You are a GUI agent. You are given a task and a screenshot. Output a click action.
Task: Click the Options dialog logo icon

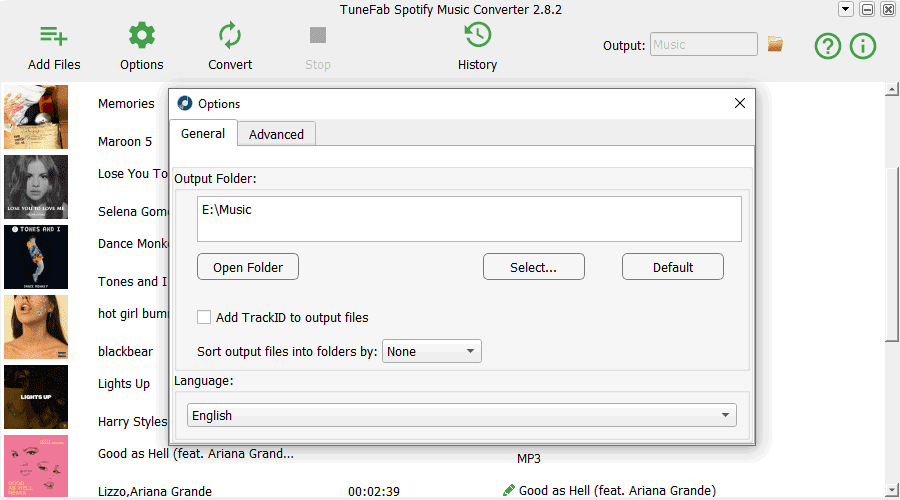[x=185, y=103]
